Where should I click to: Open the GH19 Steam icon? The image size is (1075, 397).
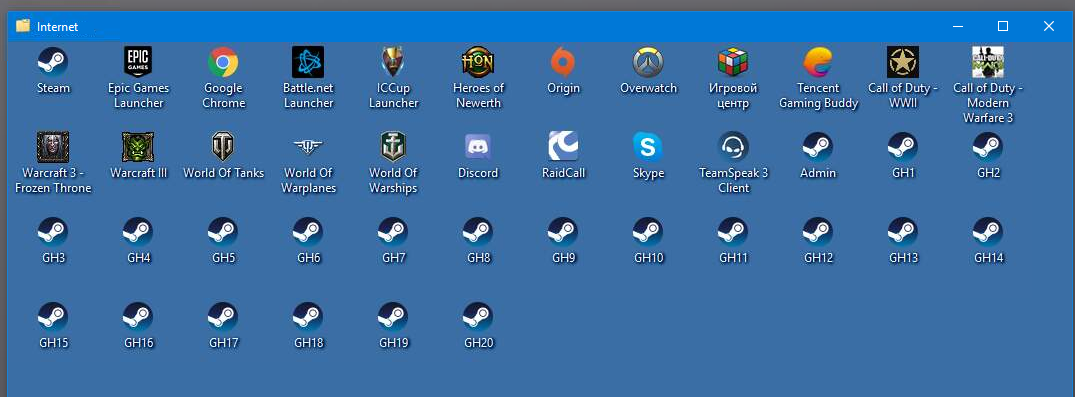coord(393,317)
